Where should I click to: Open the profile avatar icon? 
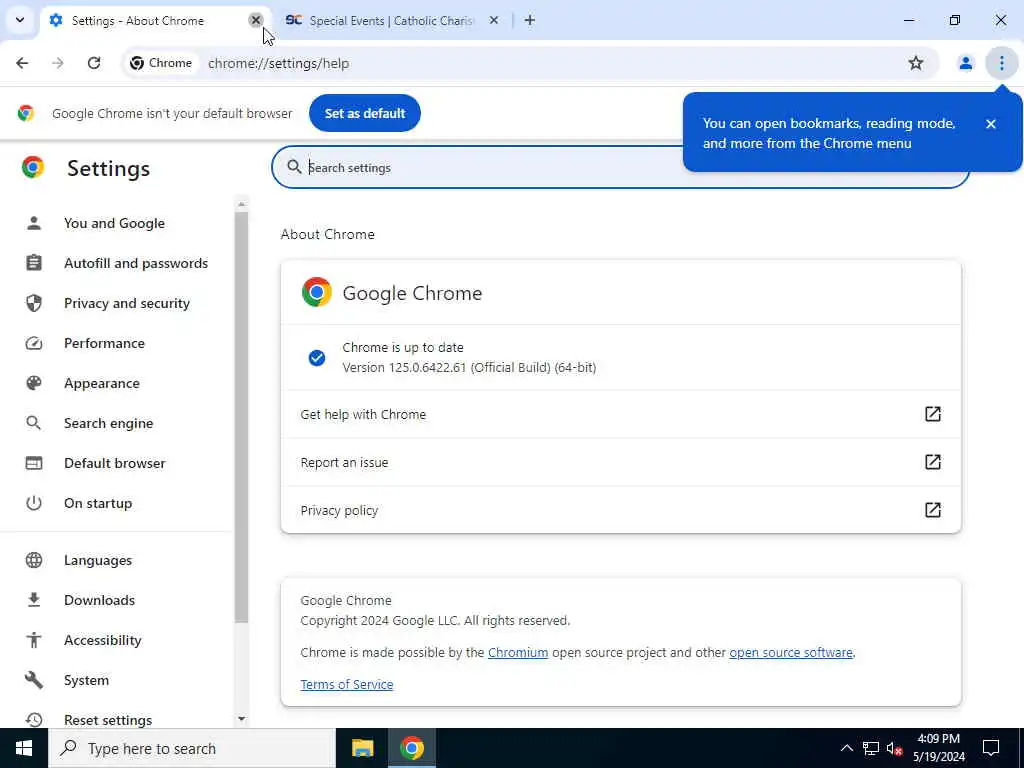point(965,63)
